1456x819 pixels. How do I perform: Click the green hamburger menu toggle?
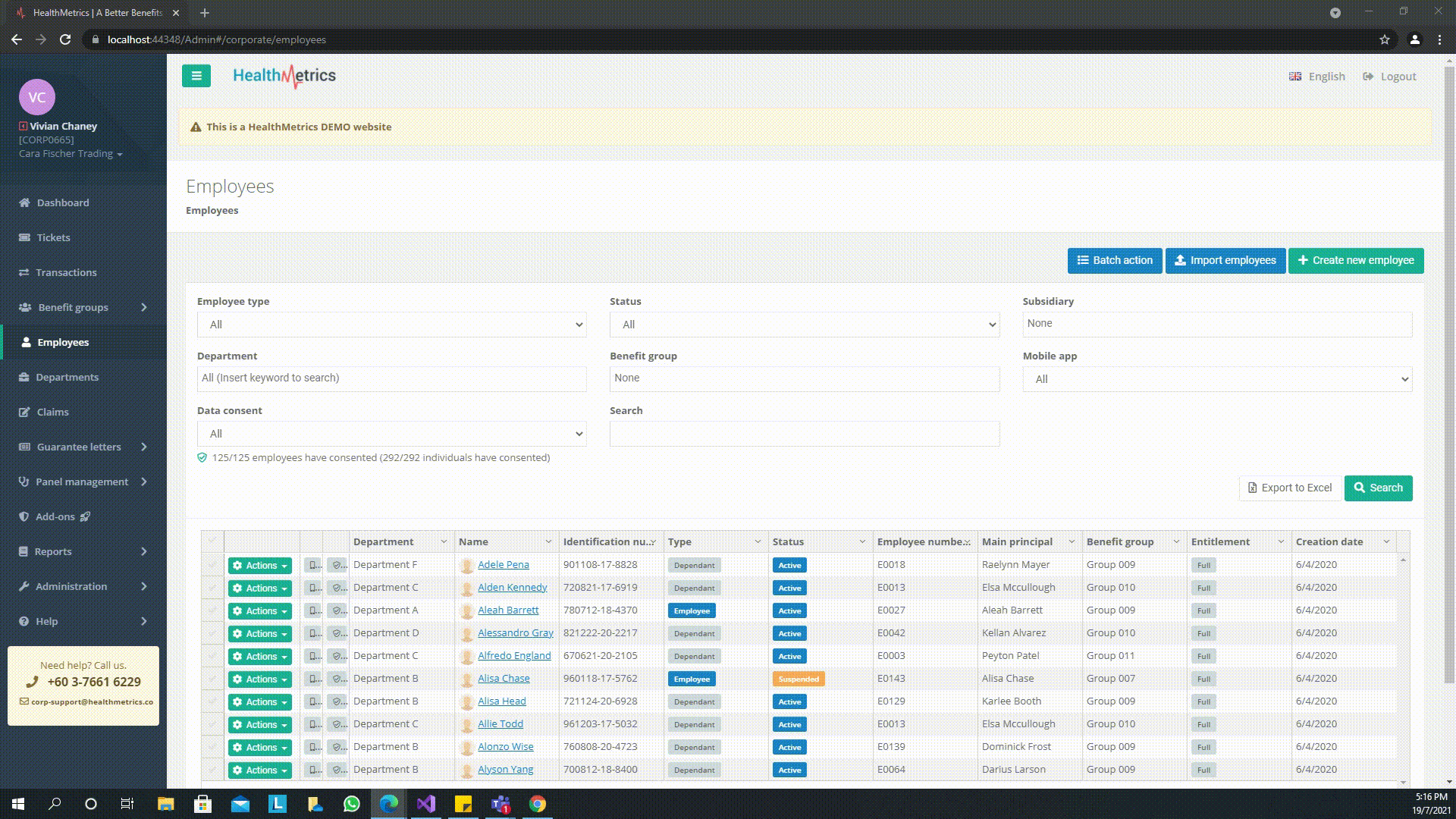point(196,76)
